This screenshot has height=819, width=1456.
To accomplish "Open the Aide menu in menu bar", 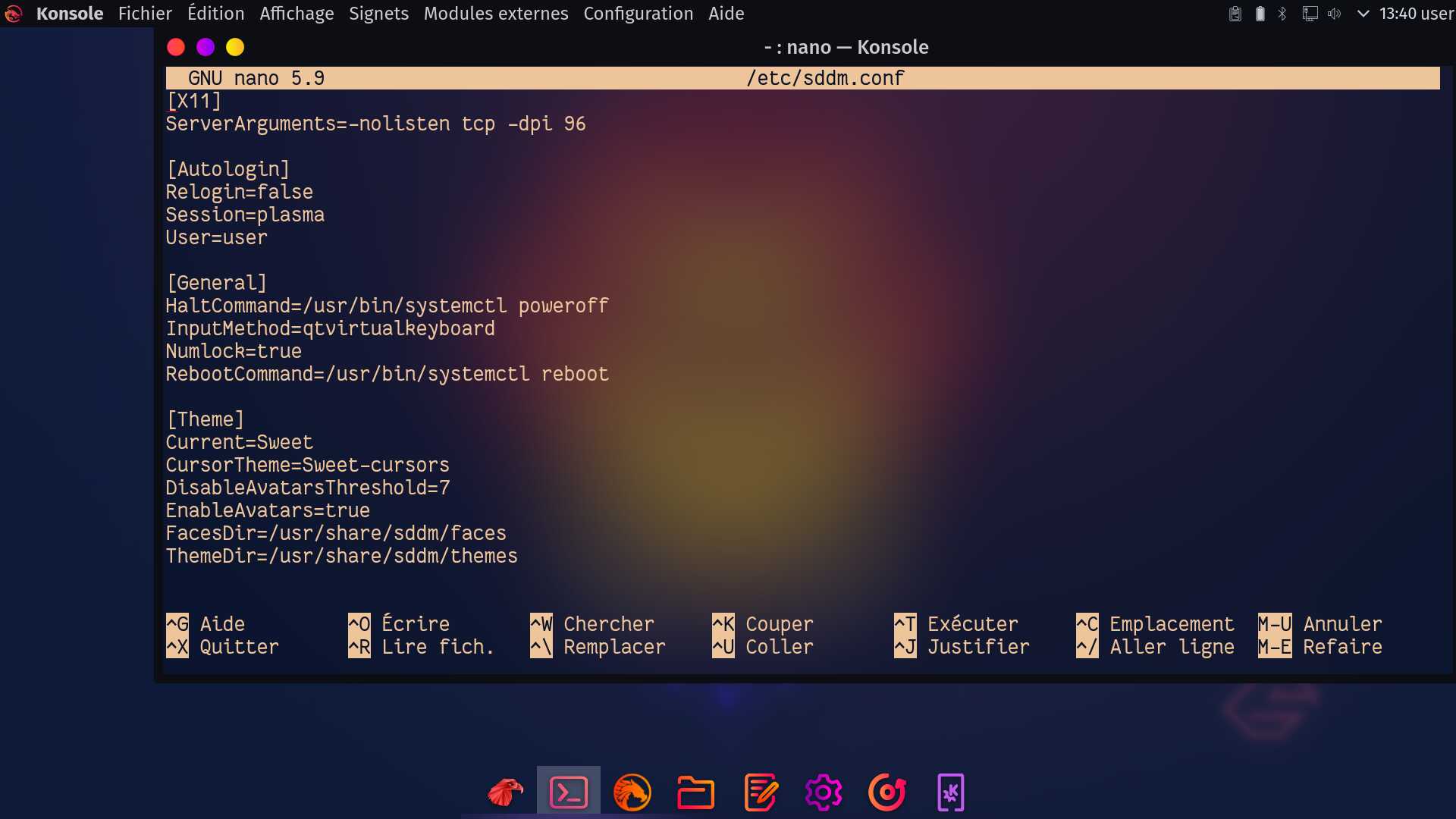I will [726, 14].
